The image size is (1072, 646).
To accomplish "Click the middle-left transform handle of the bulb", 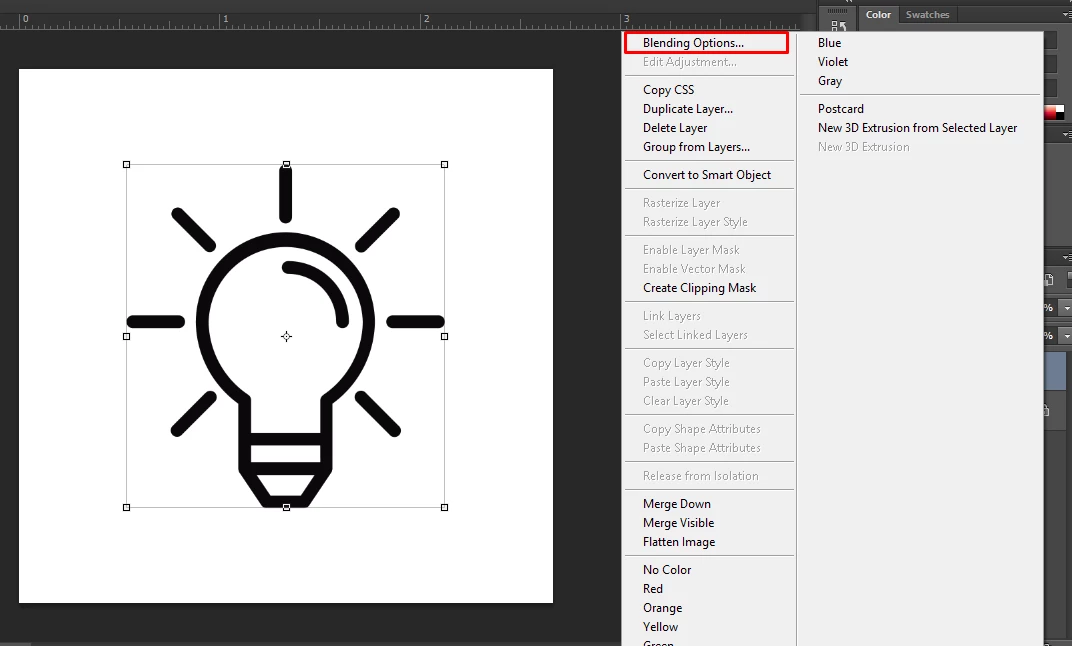I will point(126,336).
